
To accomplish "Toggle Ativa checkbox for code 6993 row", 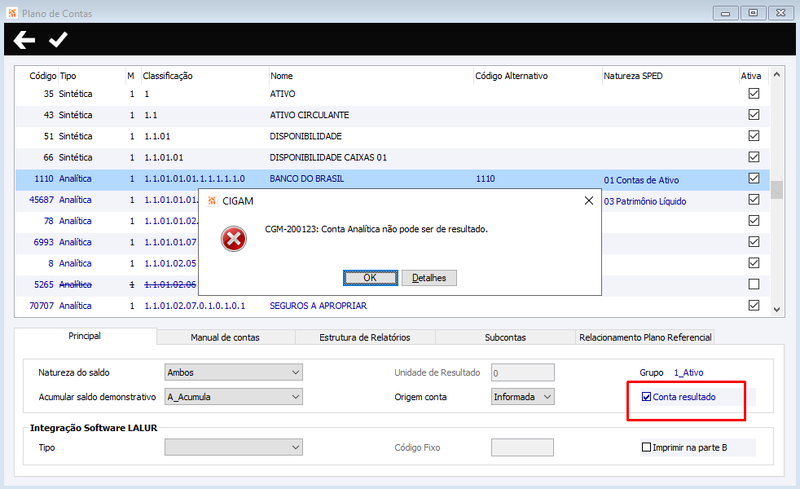I will tap(754, 241).
